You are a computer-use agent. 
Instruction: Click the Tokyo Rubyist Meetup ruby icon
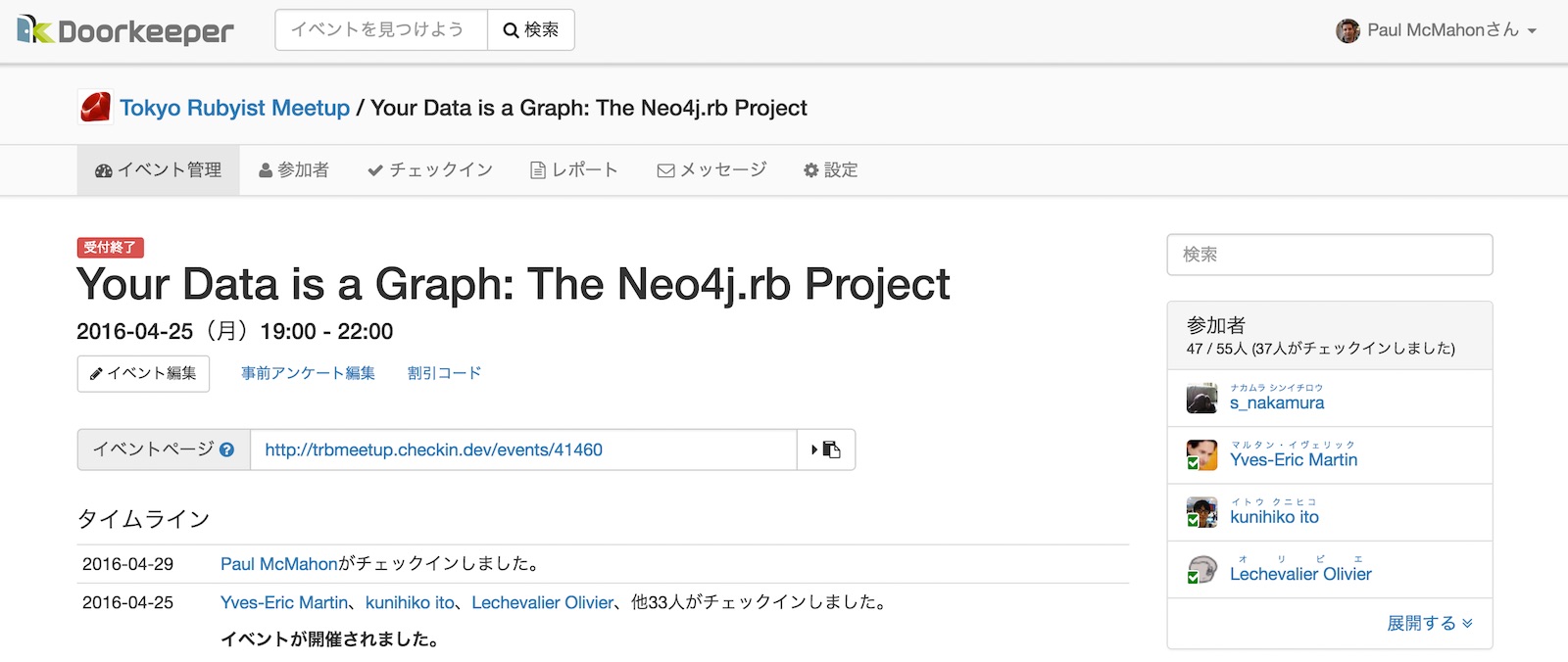click(95, 108)
